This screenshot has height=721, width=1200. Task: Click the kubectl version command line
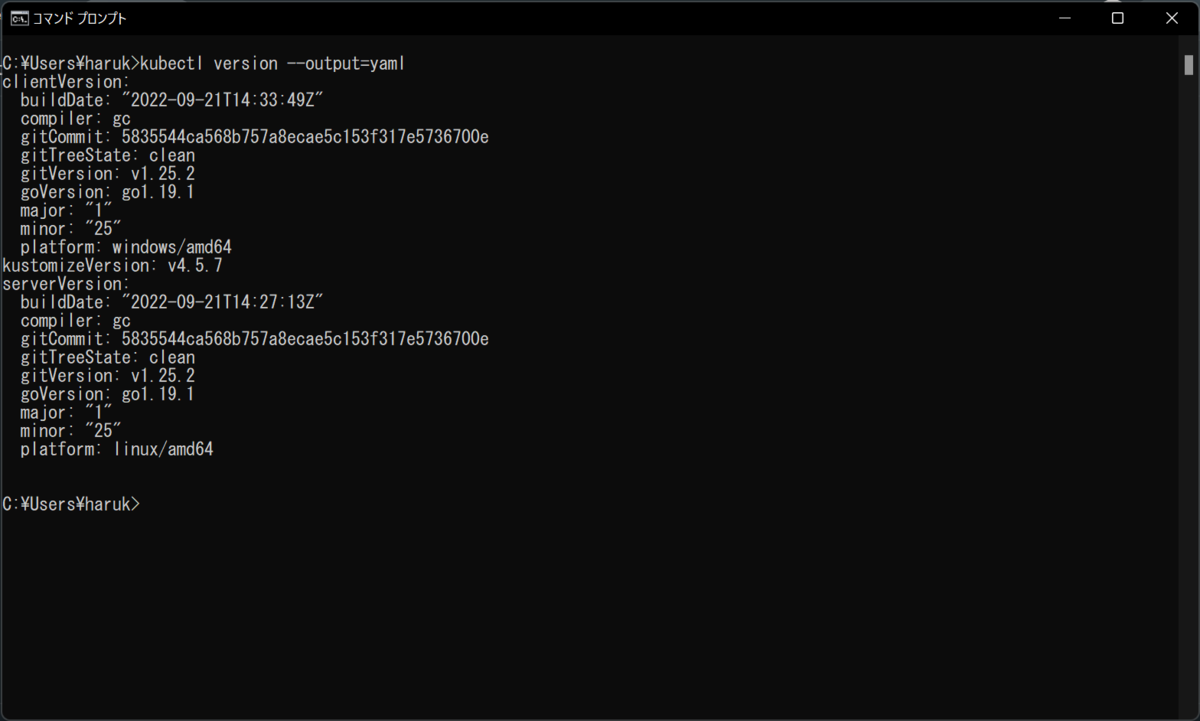(x=203, y=64)
